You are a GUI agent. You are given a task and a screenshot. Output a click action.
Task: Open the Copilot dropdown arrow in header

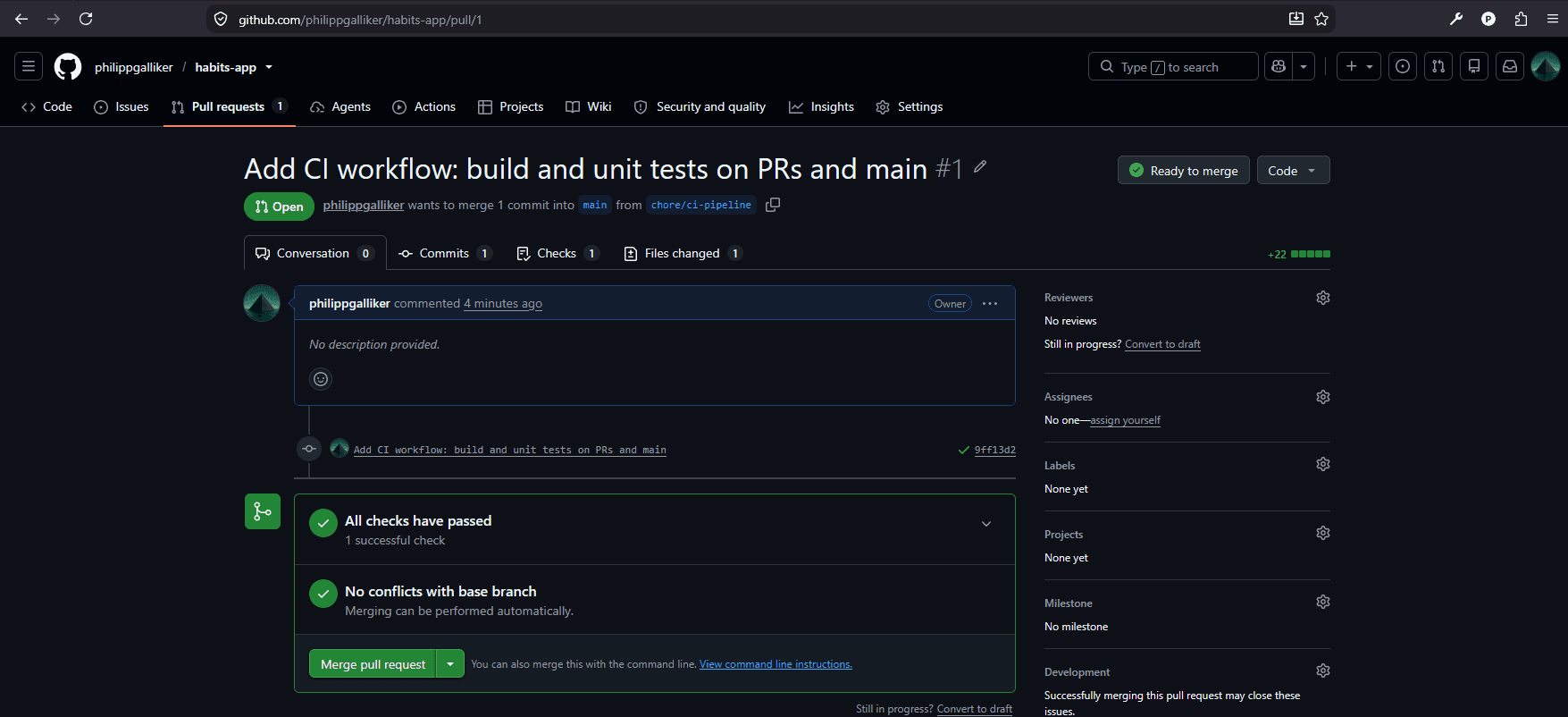(1304, 66)
